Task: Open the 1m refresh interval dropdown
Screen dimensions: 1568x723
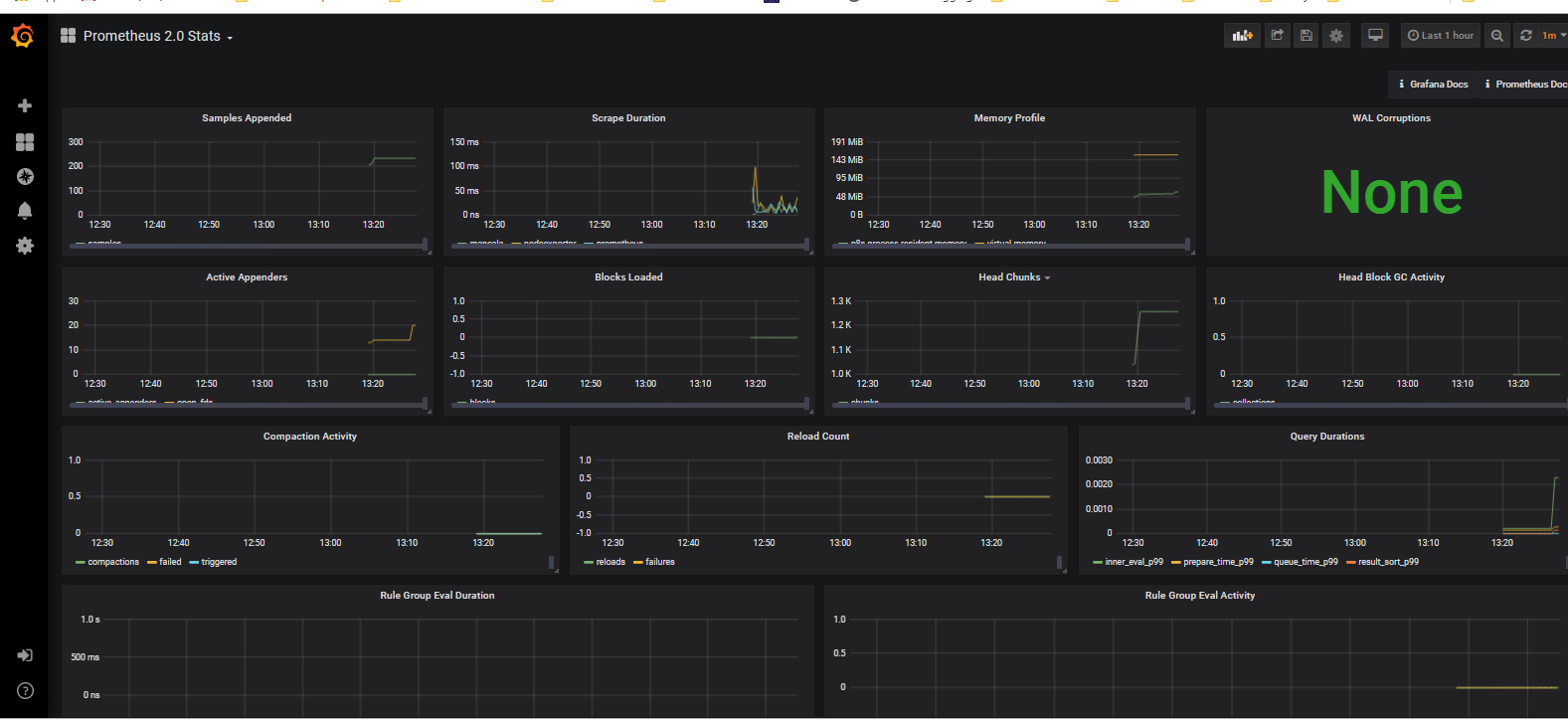Action: point(1553,36)
